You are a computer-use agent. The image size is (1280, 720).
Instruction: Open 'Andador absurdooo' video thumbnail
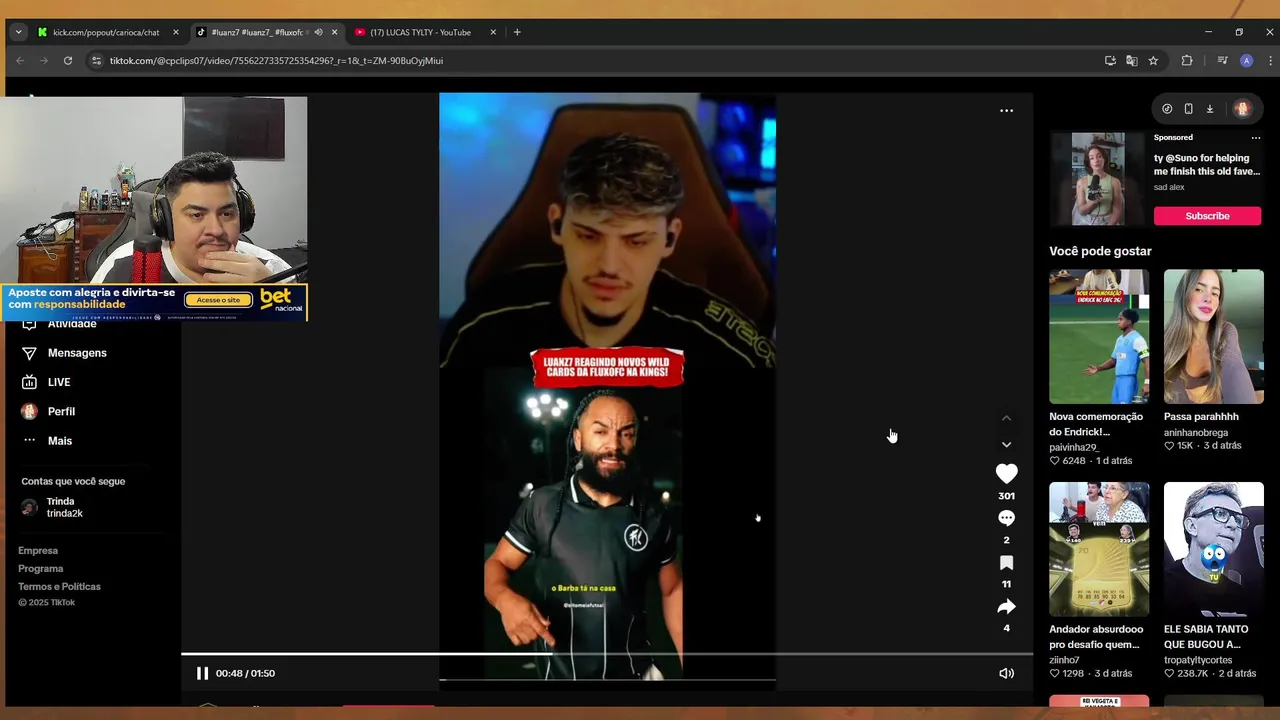(x=1099, y=549)
